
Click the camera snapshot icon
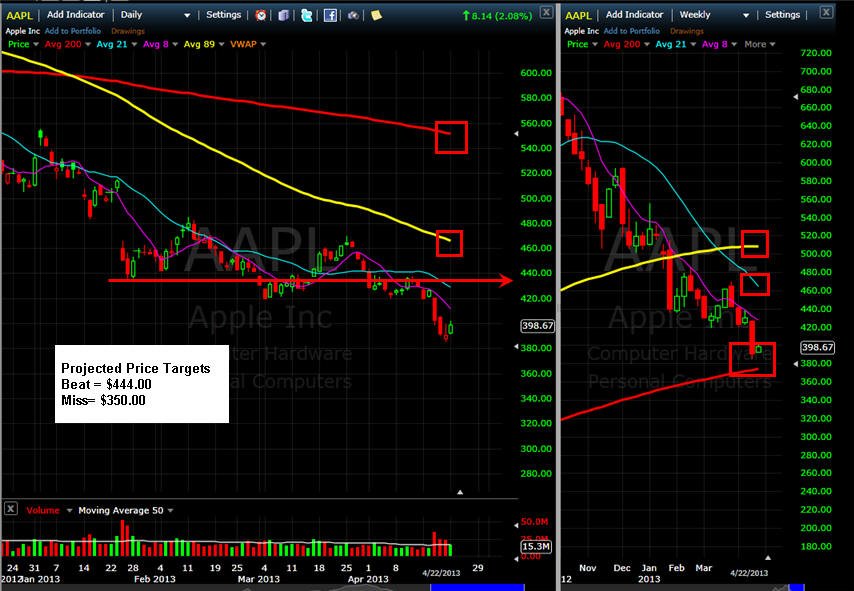[353, 15]
